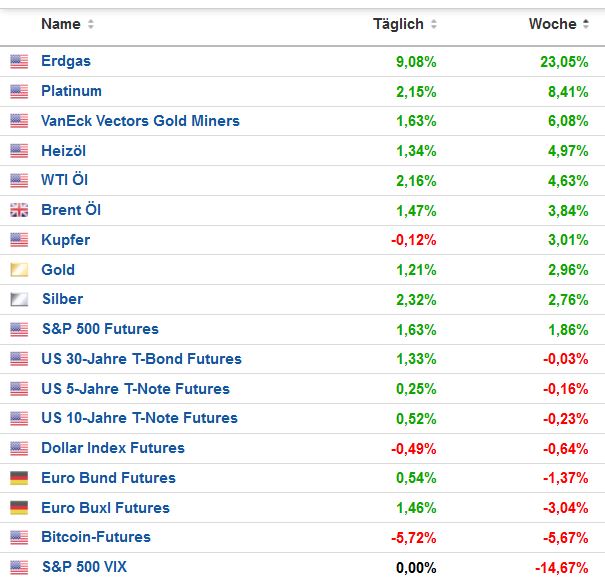Click the silver bar icon beside Silber
This screenshot has width=605, height=588.
click(19, 300)
